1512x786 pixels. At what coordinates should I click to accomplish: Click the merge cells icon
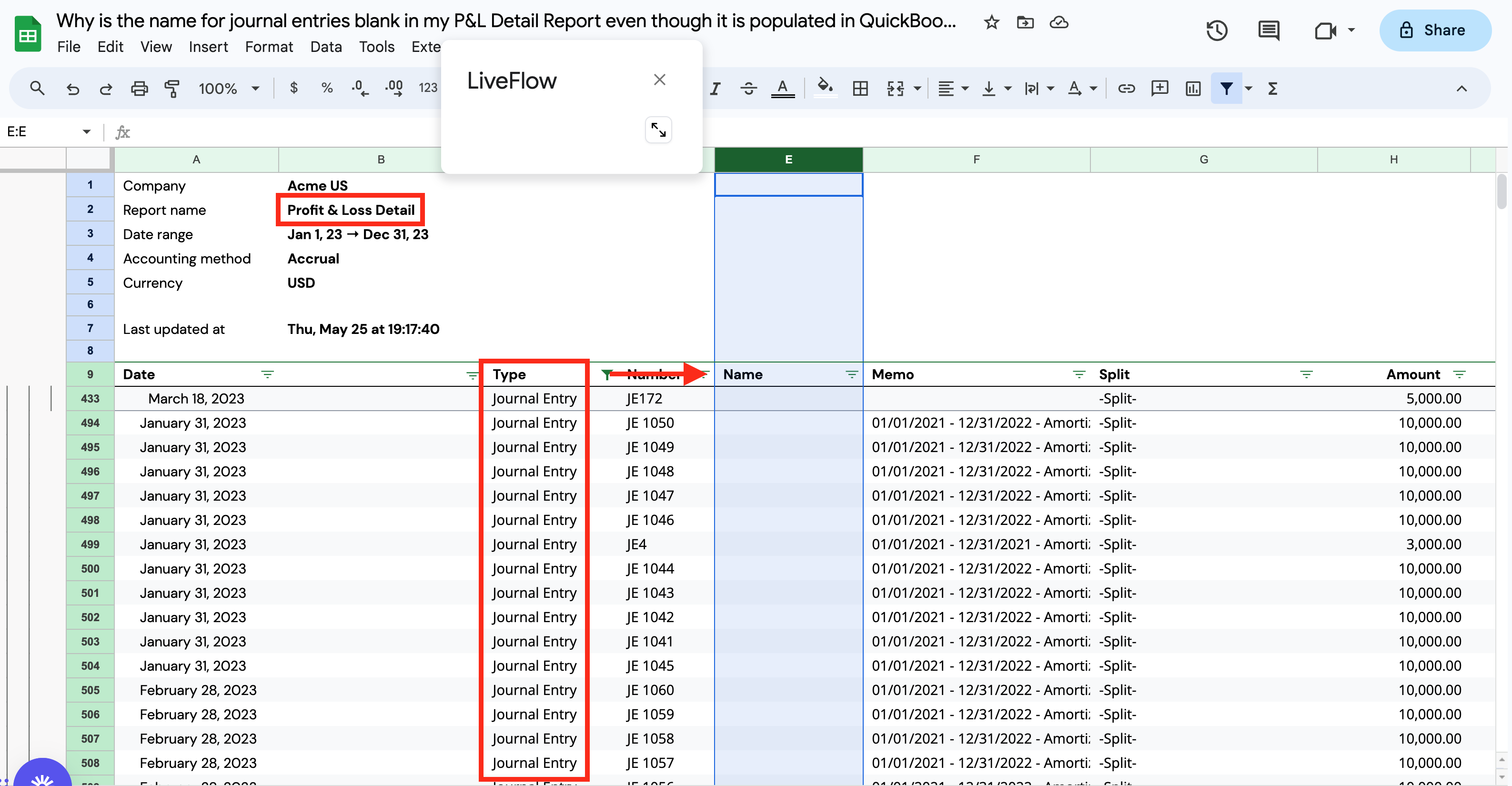895,88
